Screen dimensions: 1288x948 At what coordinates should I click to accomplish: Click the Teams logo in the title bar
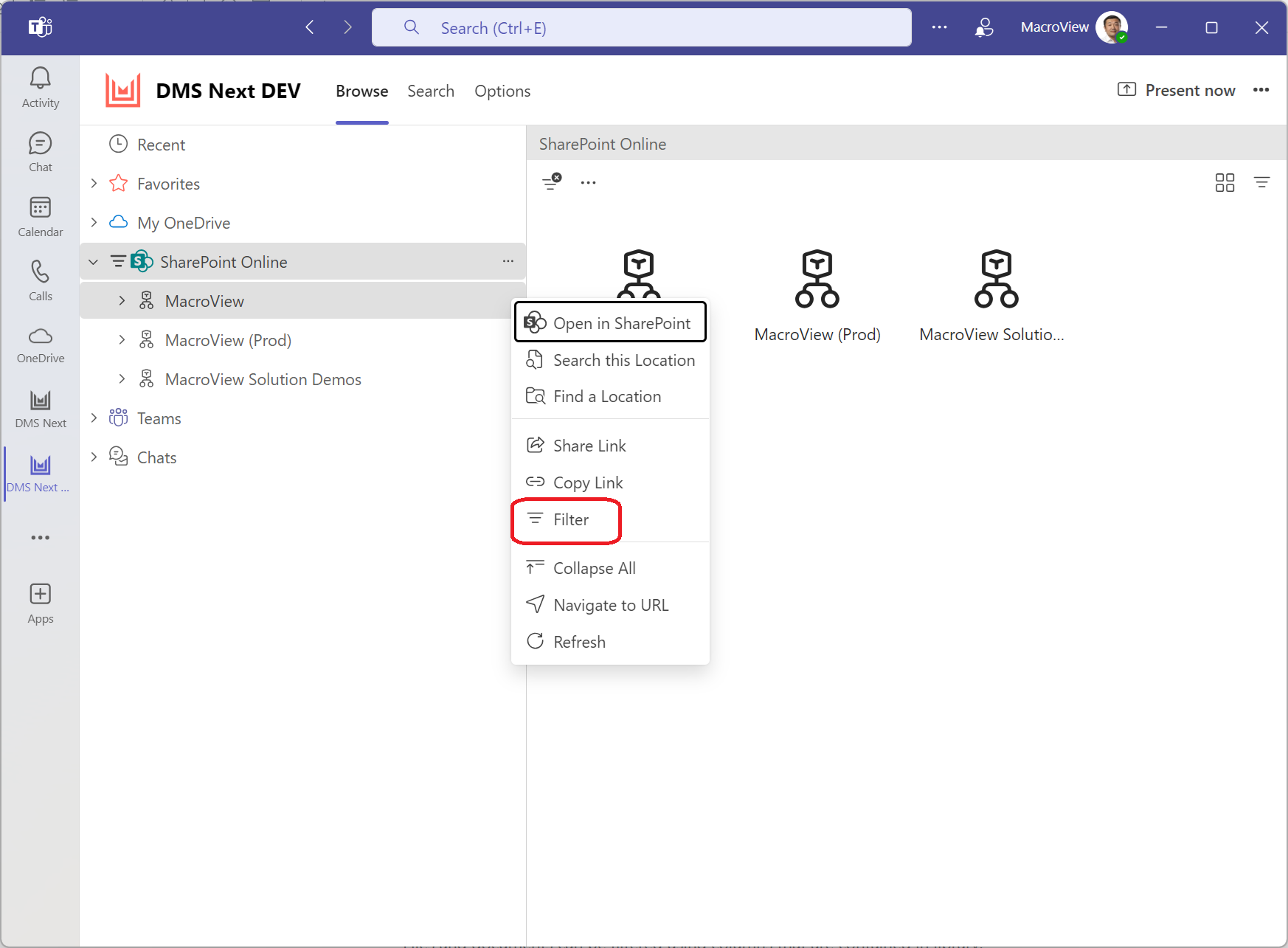[x=40, y=27]
